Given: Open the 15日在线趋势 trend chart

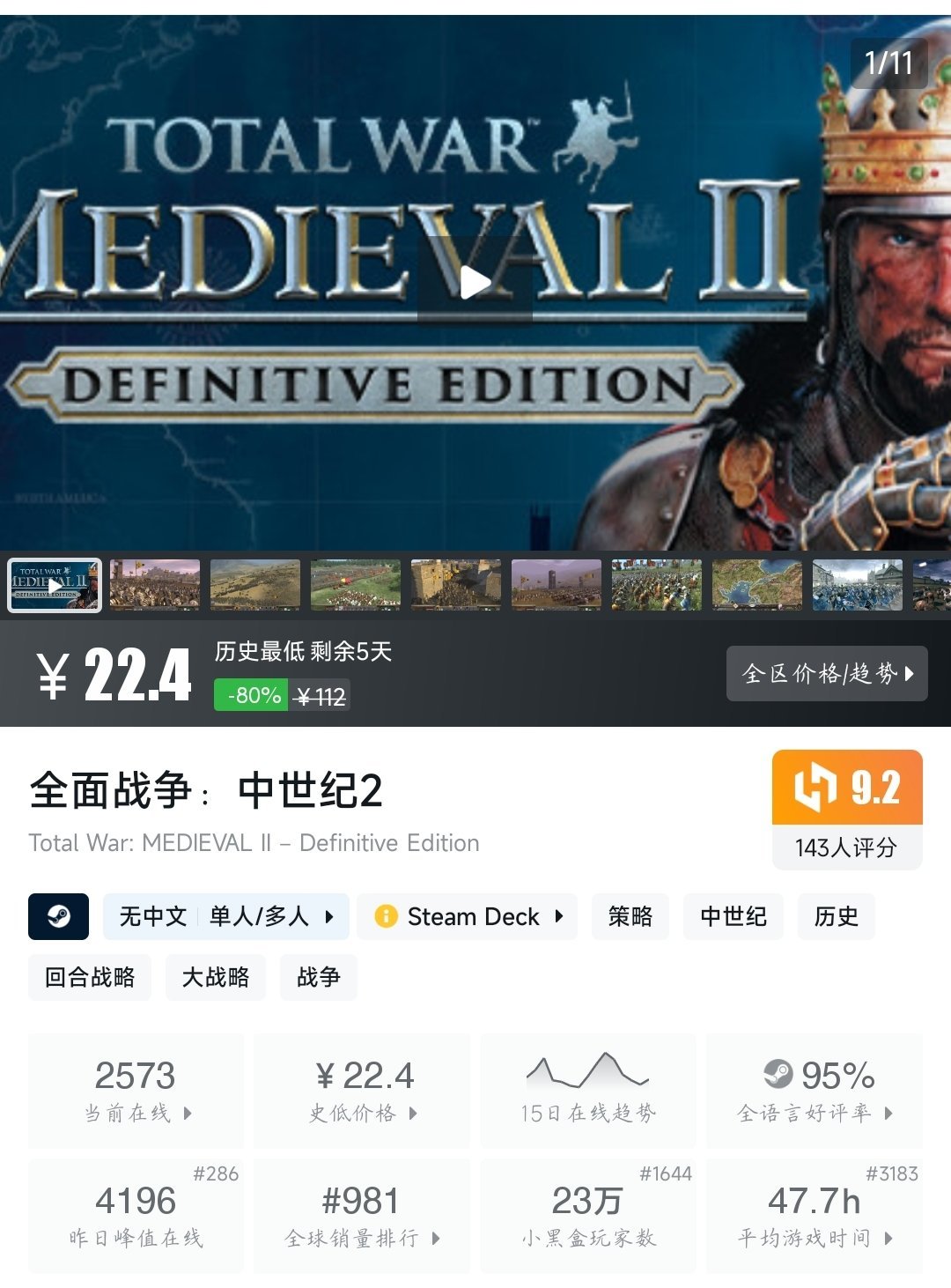Looking at the screenshot, I should [588, 1091].
